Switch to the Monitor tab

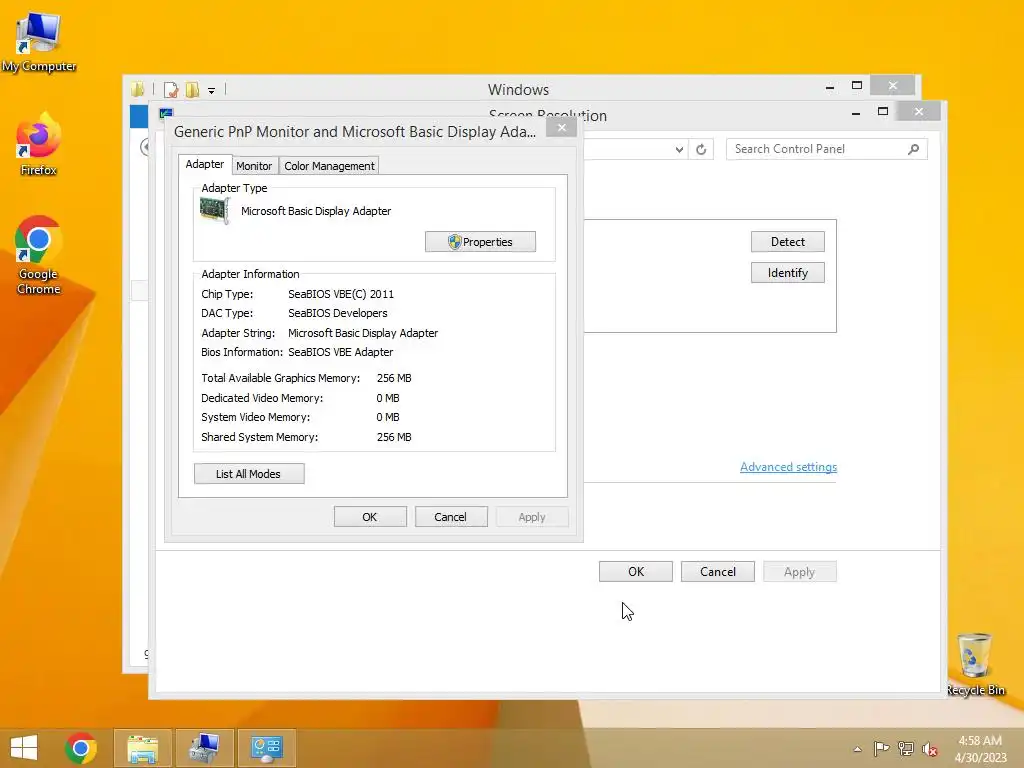pyautogui.click(x=254, y=166)
